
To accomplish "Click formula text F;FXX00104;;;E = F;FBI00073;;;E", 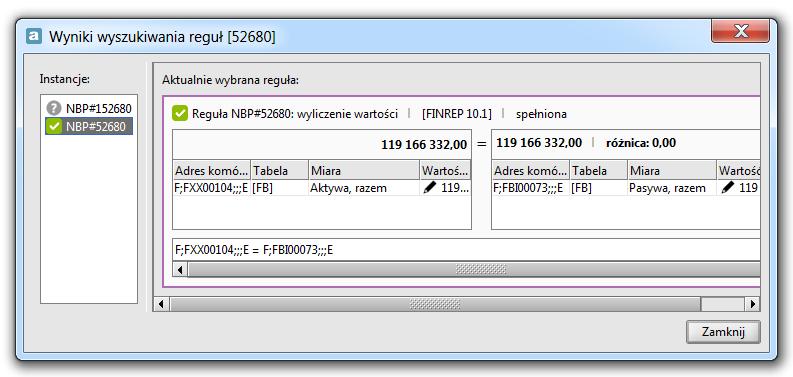I will 254,249.
